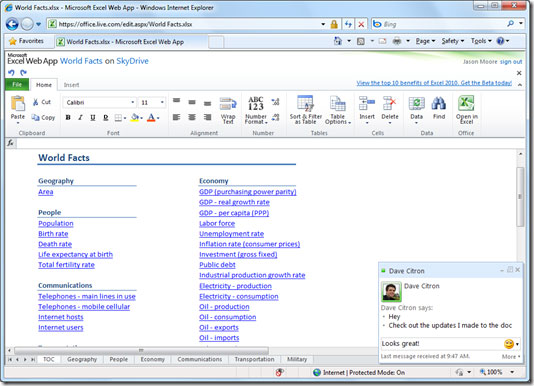Viewport: 534px width, 386px height.
Task: Click the chat reply box "Looks great!"
Action: click(x=441, y=343)
